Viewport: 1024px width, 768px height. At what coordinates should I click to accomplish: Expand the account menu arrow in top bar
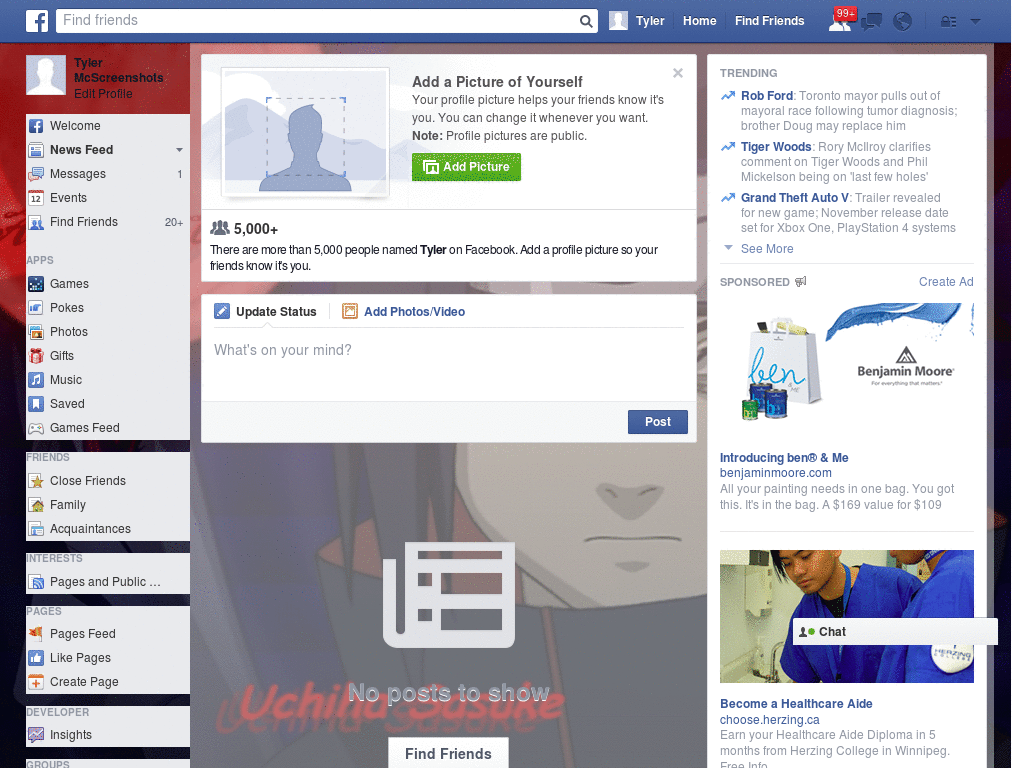click(975, 21)
